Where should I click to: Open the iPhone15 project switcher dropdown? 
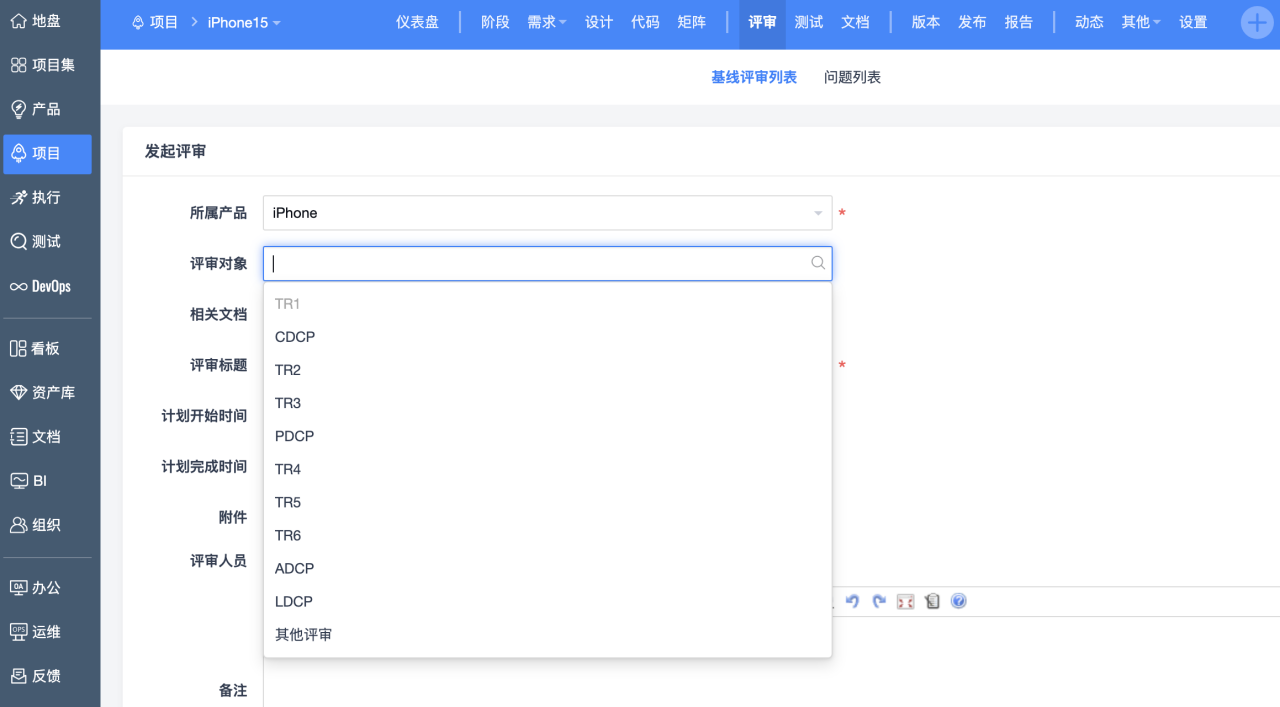(244, 22)
